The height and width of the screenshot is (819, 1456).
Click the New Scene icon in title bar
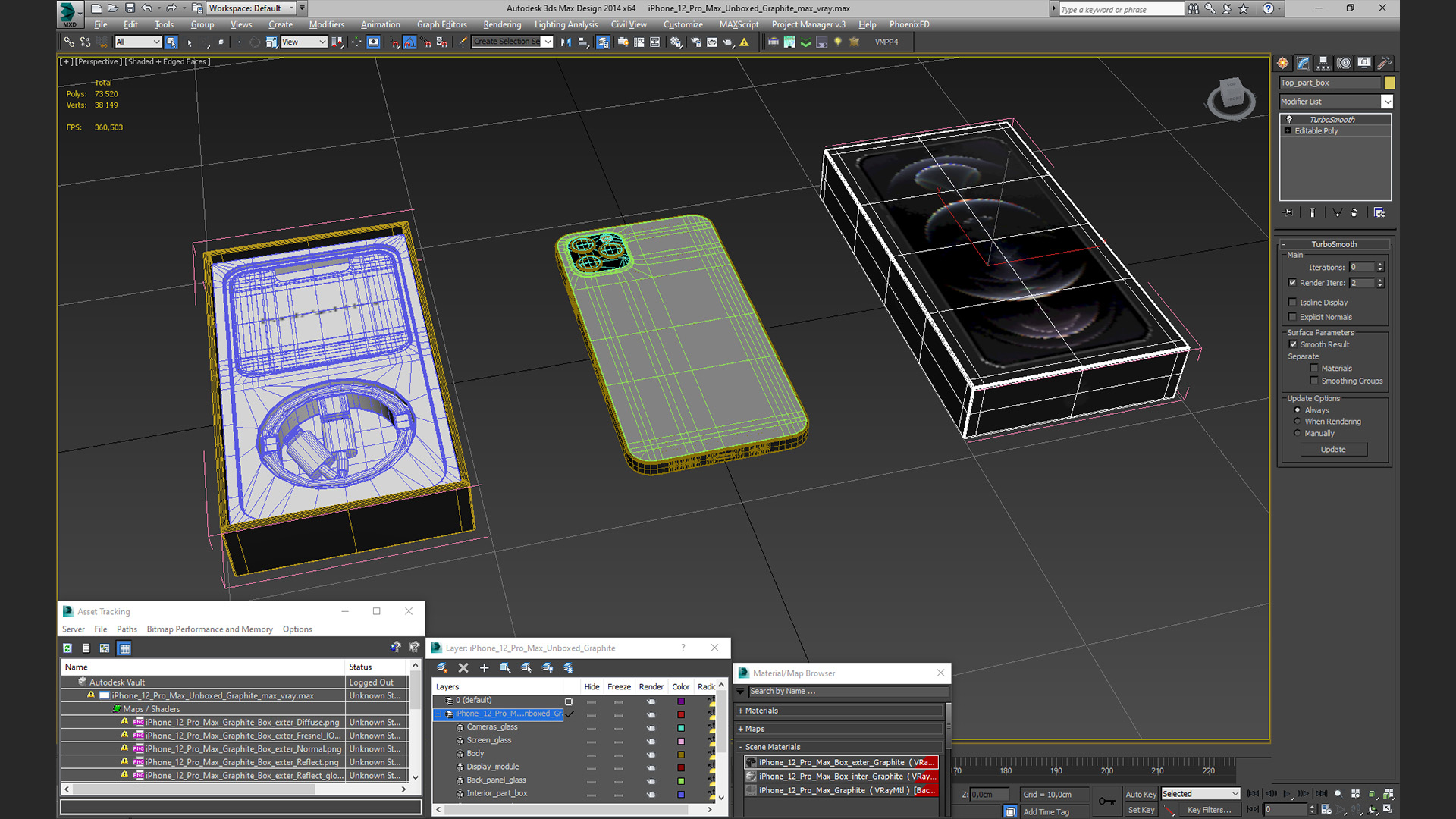coord(96,8)
